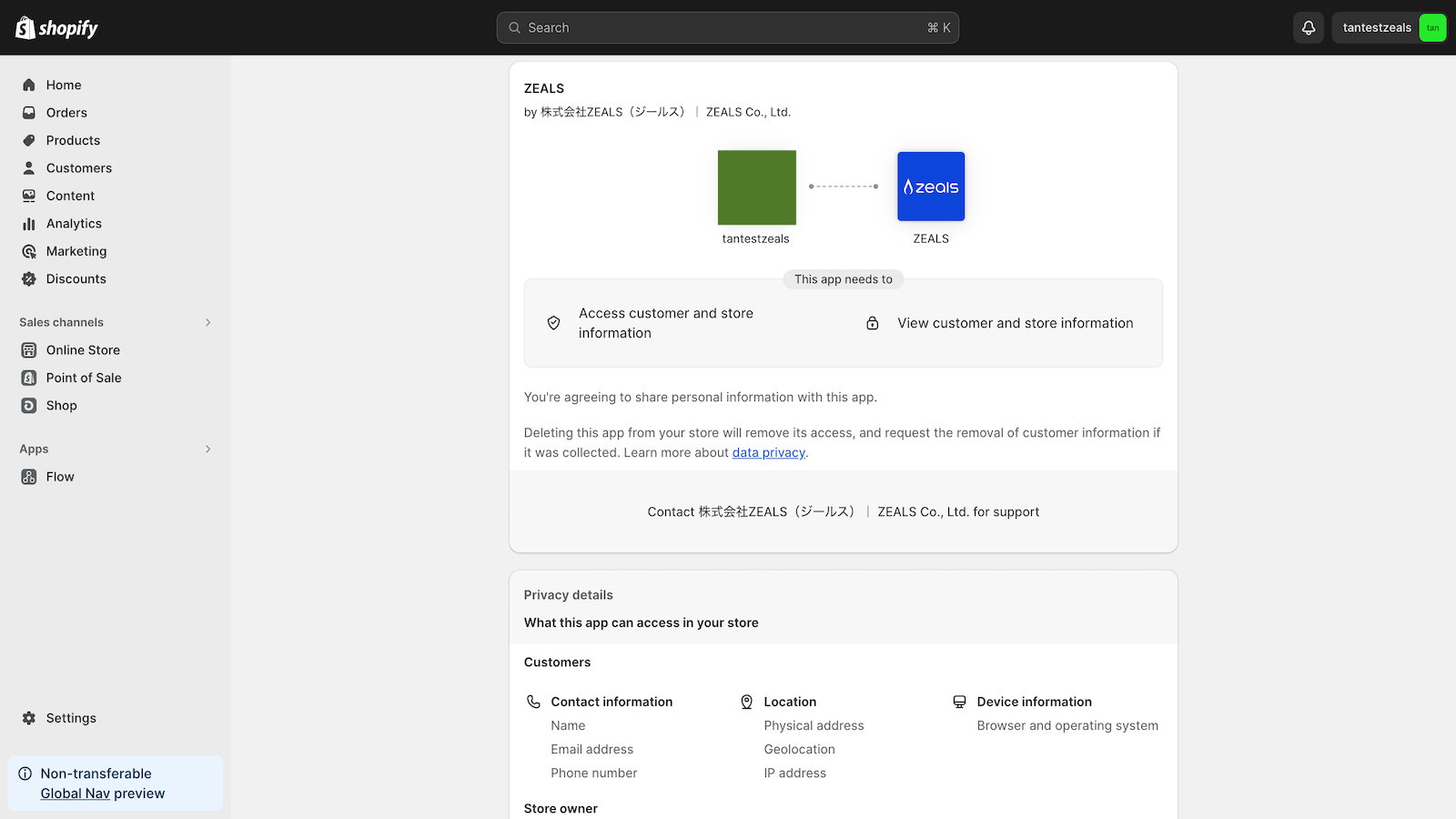This screenshot has height=819, width=1456.
Task: Click the Settings gear icon
Action: pyautogui.click(x=29, y=718)
